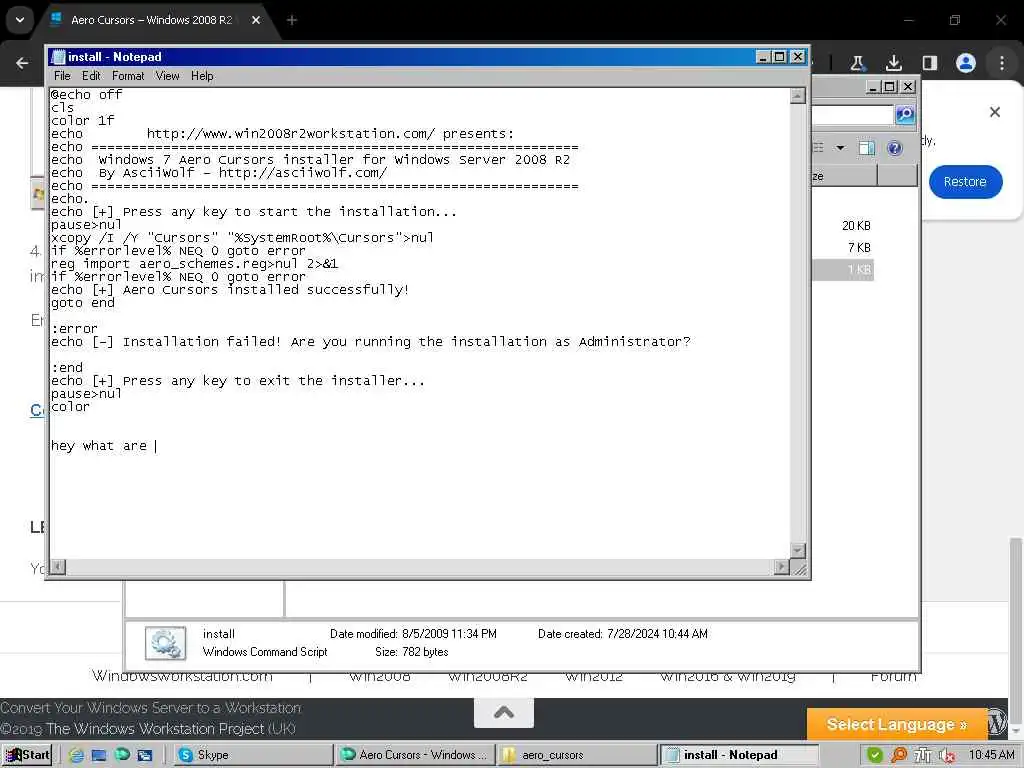Click Explorer search magnifier button
The height and width of the screenshot is (768, 1024).
coord(904,114)
